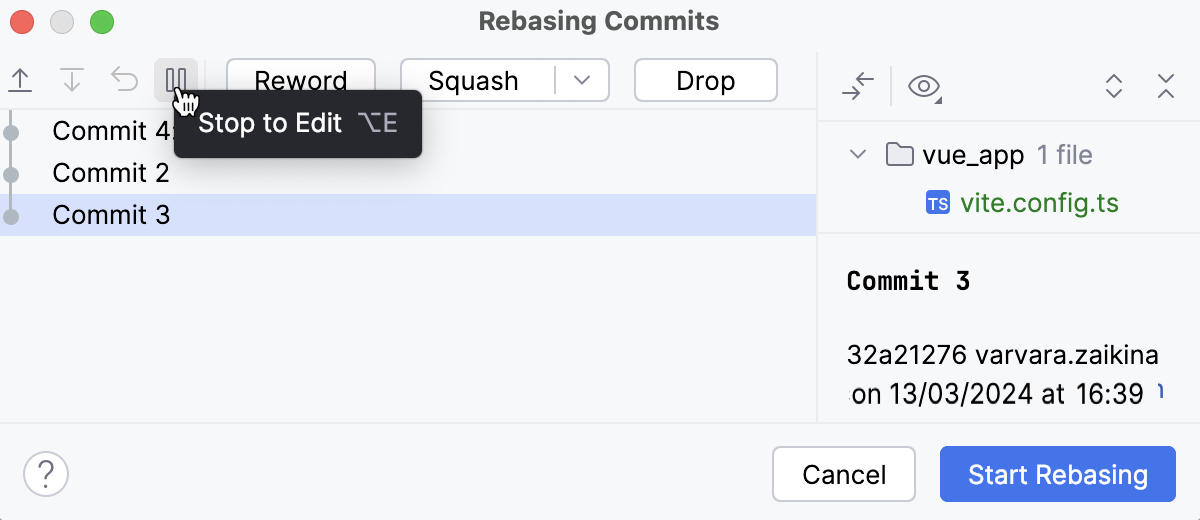Click the show diff arrows icon
Viewport: 1200px width, 520px height.
point(858,87)
